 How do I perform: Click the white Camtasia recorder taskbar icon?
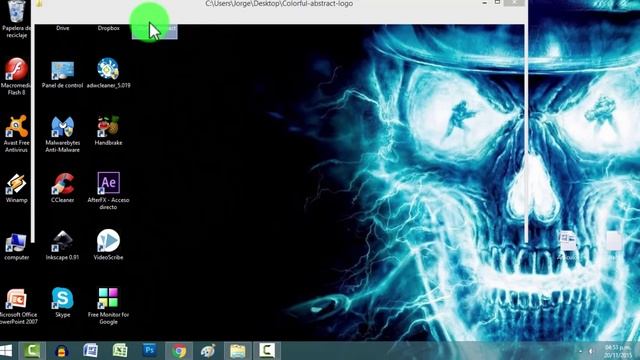267,351
